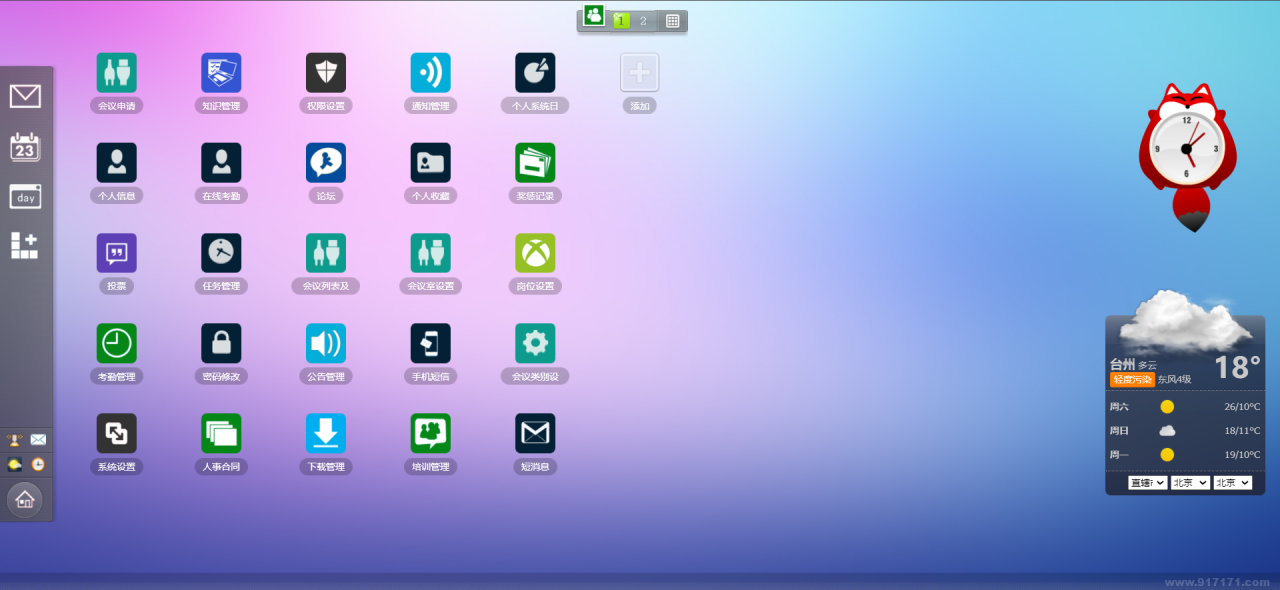Click the fox clock widget
Image resolution: width=1280 pixels, height=590 pixels.
[x=1187, y=150]
